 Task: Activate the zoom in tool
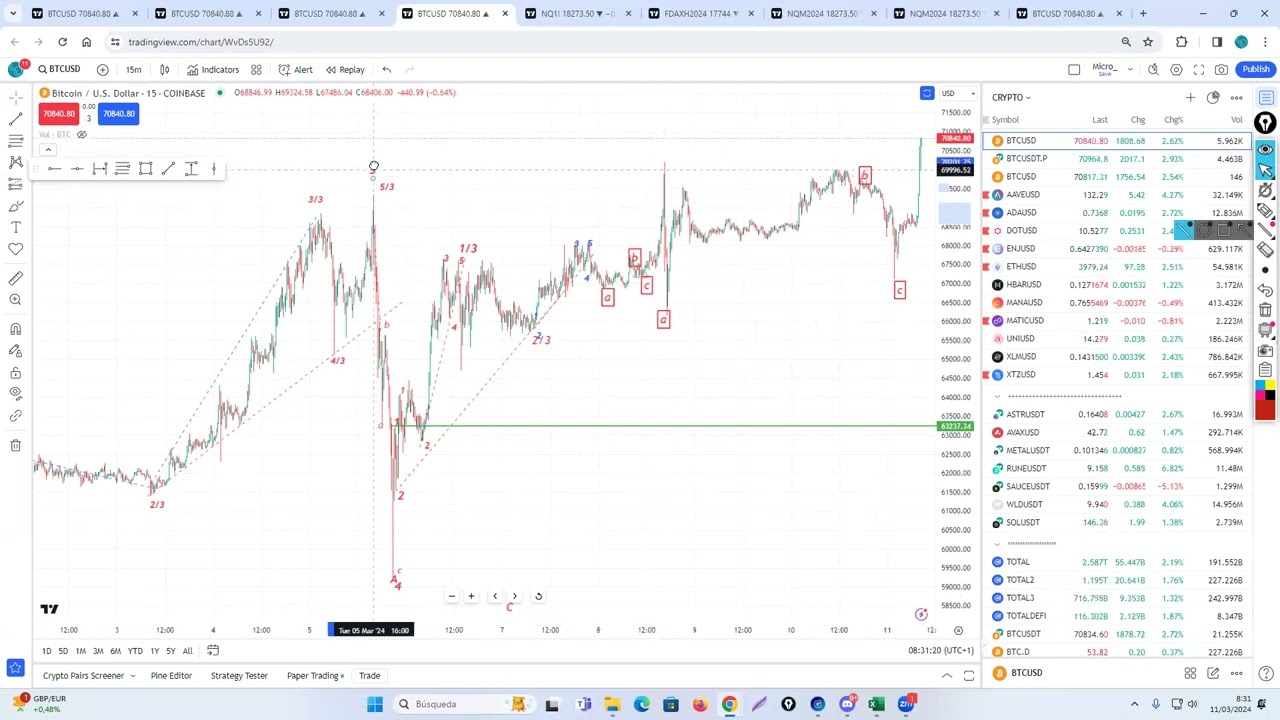tap(15, 300)
